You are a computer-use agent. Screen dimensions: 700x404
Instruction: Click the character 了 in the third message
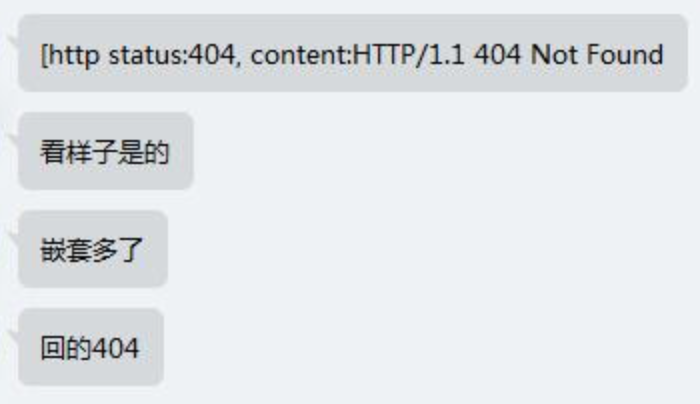tap(130, 250)
